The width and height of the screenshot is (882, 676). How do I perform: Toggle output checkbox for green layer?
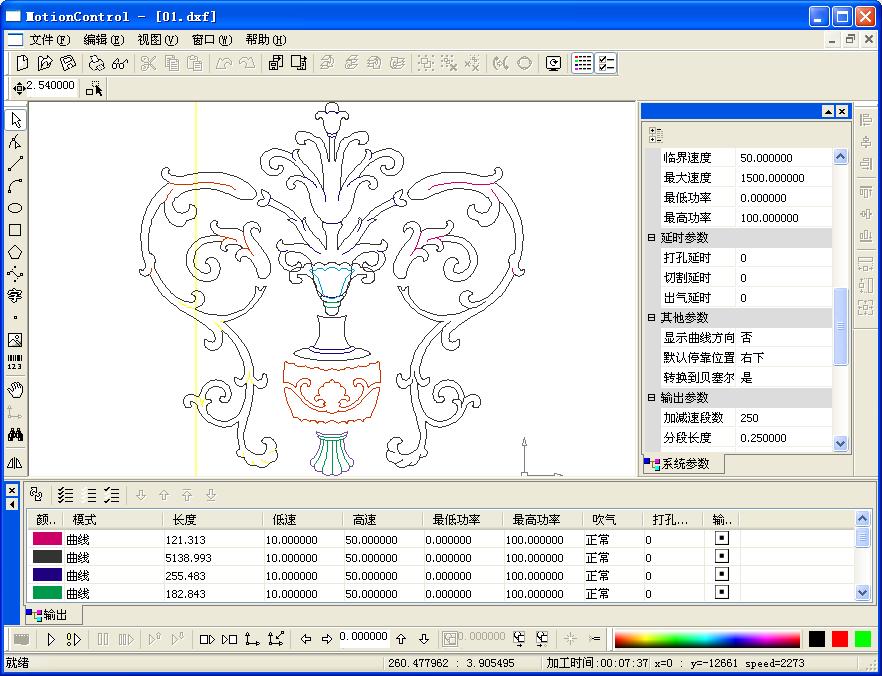pyautogui.click(x=722, y=592)
